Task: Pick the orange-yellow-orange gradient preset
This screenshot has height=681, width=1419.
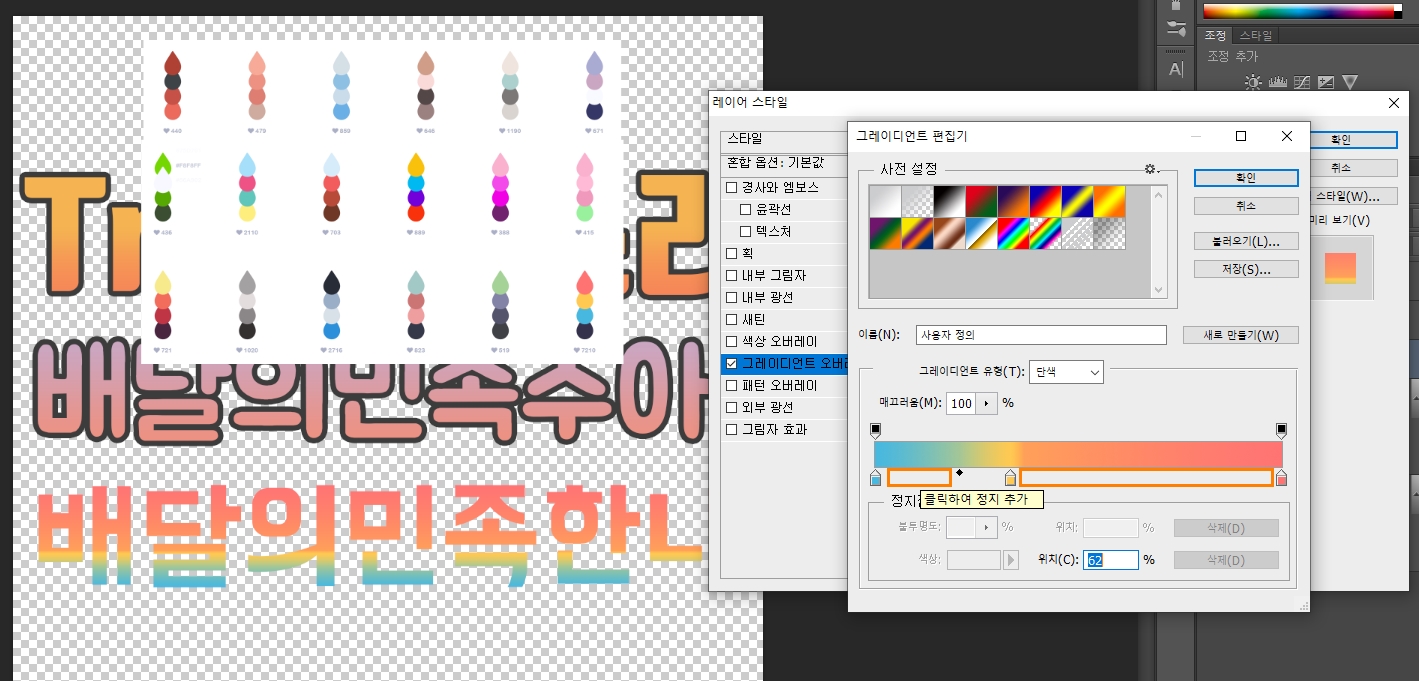Action: tap(1109, 202)
